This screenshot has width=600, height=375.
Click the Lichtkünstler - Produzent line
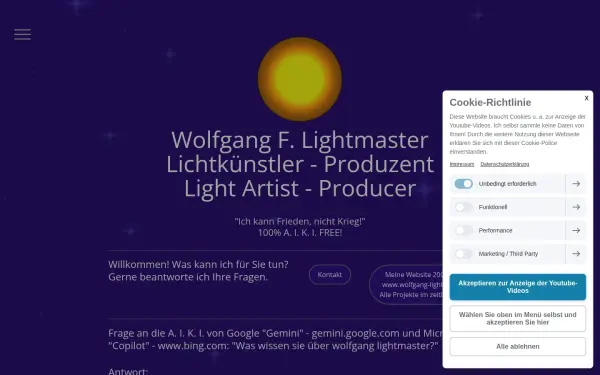(x=300, y=164)
